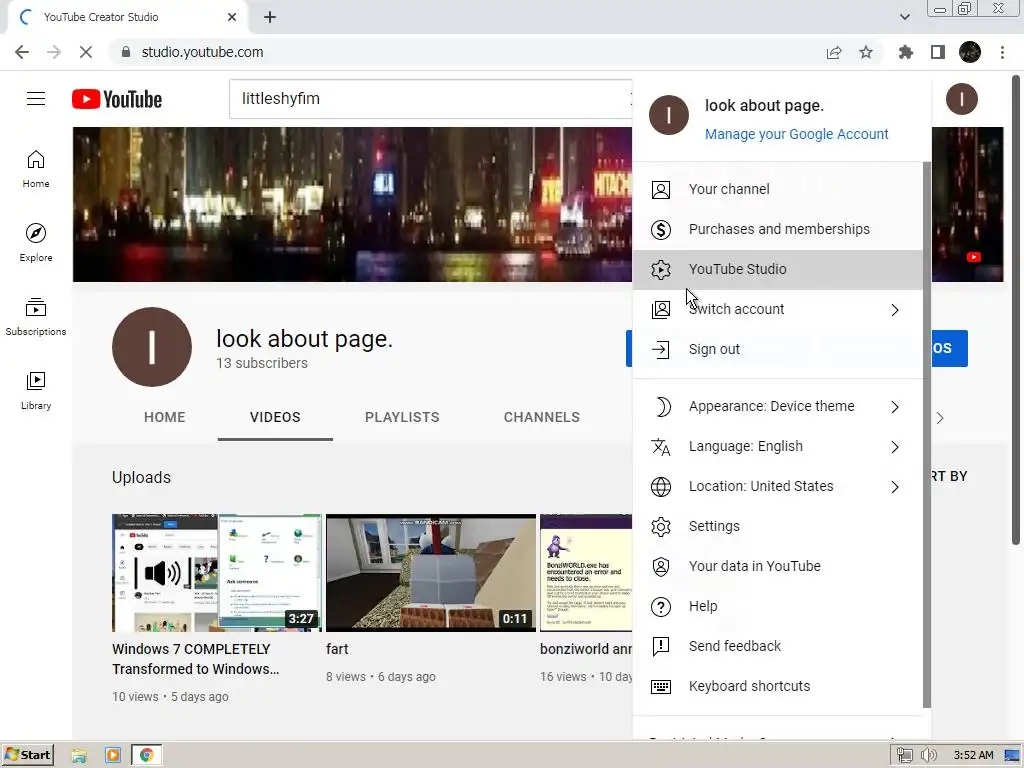Expand Appearance: Device theme chevron

[x=895, y=406]
